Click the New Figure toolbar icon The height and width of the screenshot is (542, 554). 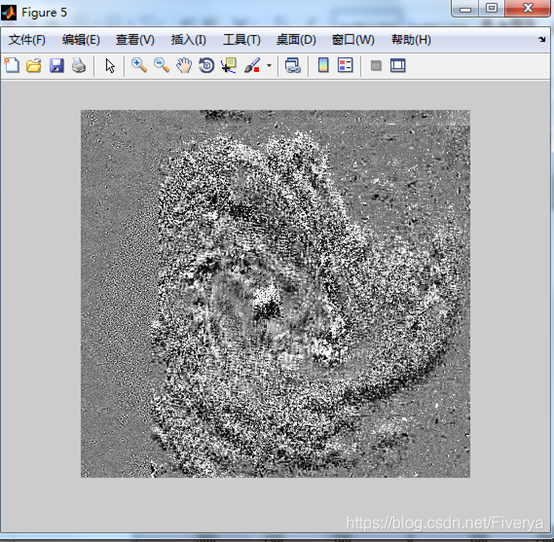(x=12, y=66)
